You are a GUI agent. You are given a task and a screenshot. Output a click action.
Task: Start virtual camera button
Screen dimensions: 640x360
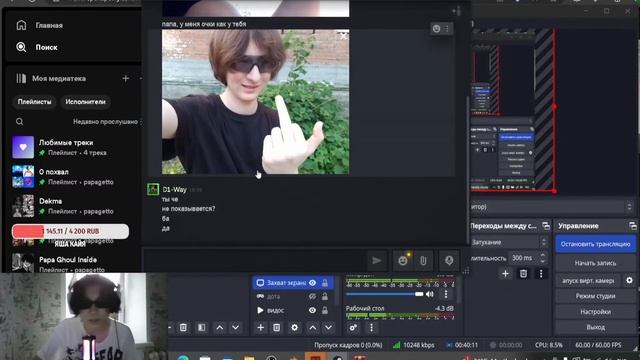588,280
